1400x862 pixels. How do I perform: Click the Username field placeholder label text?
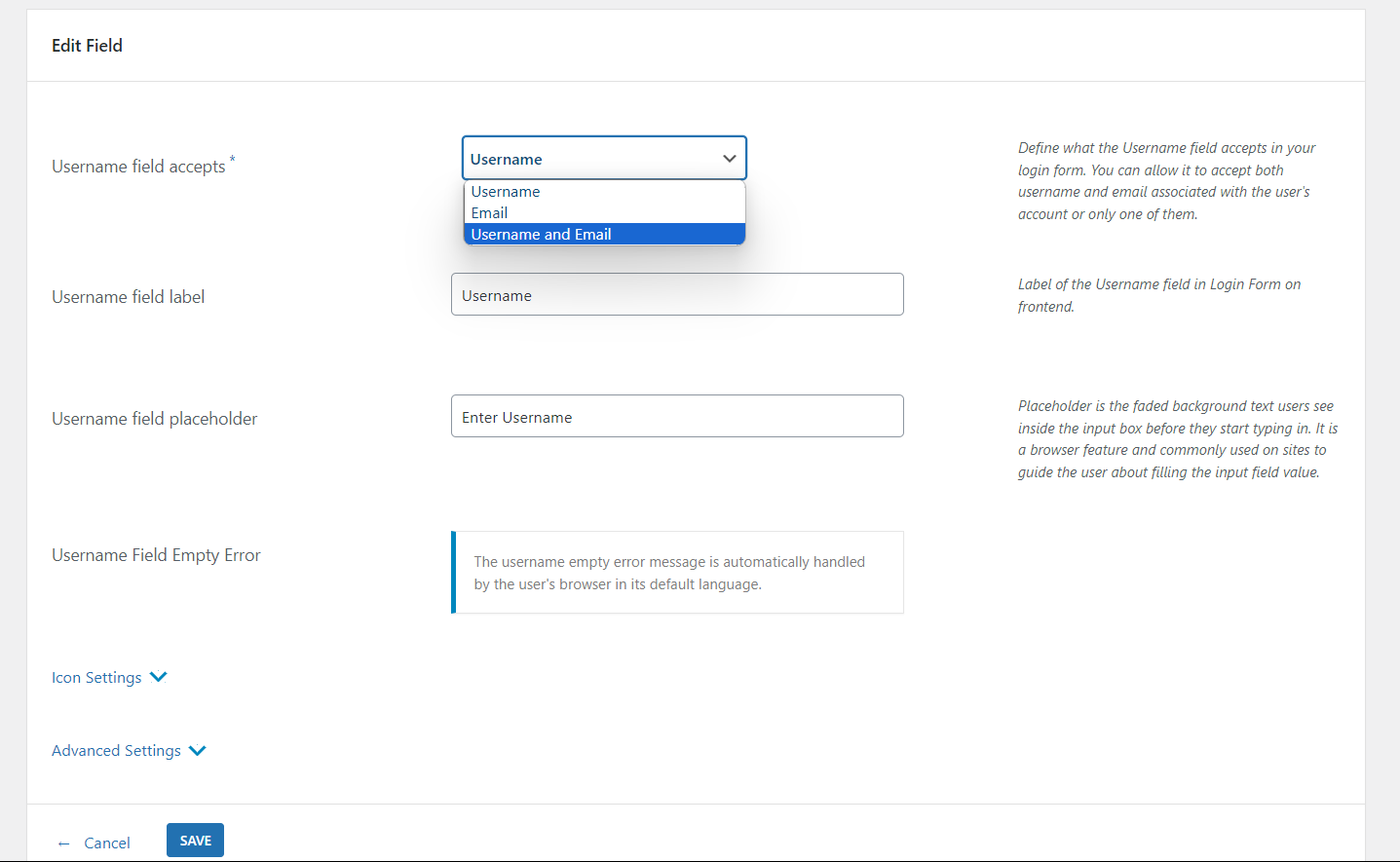(155, 419)
